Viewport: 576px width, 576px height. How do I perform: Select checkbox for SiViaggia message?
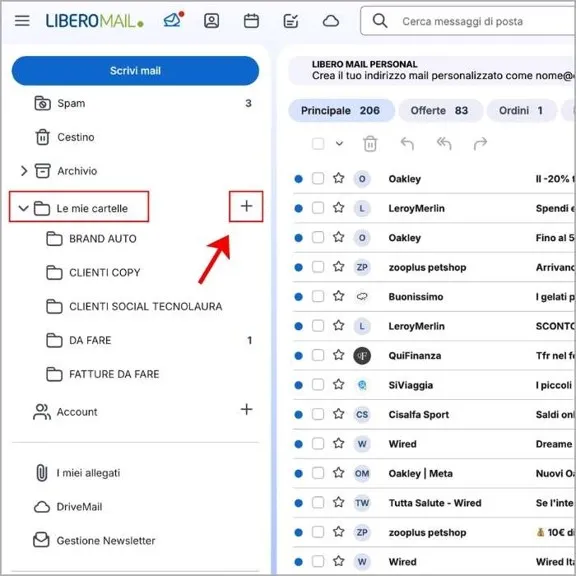click(318, 385)
